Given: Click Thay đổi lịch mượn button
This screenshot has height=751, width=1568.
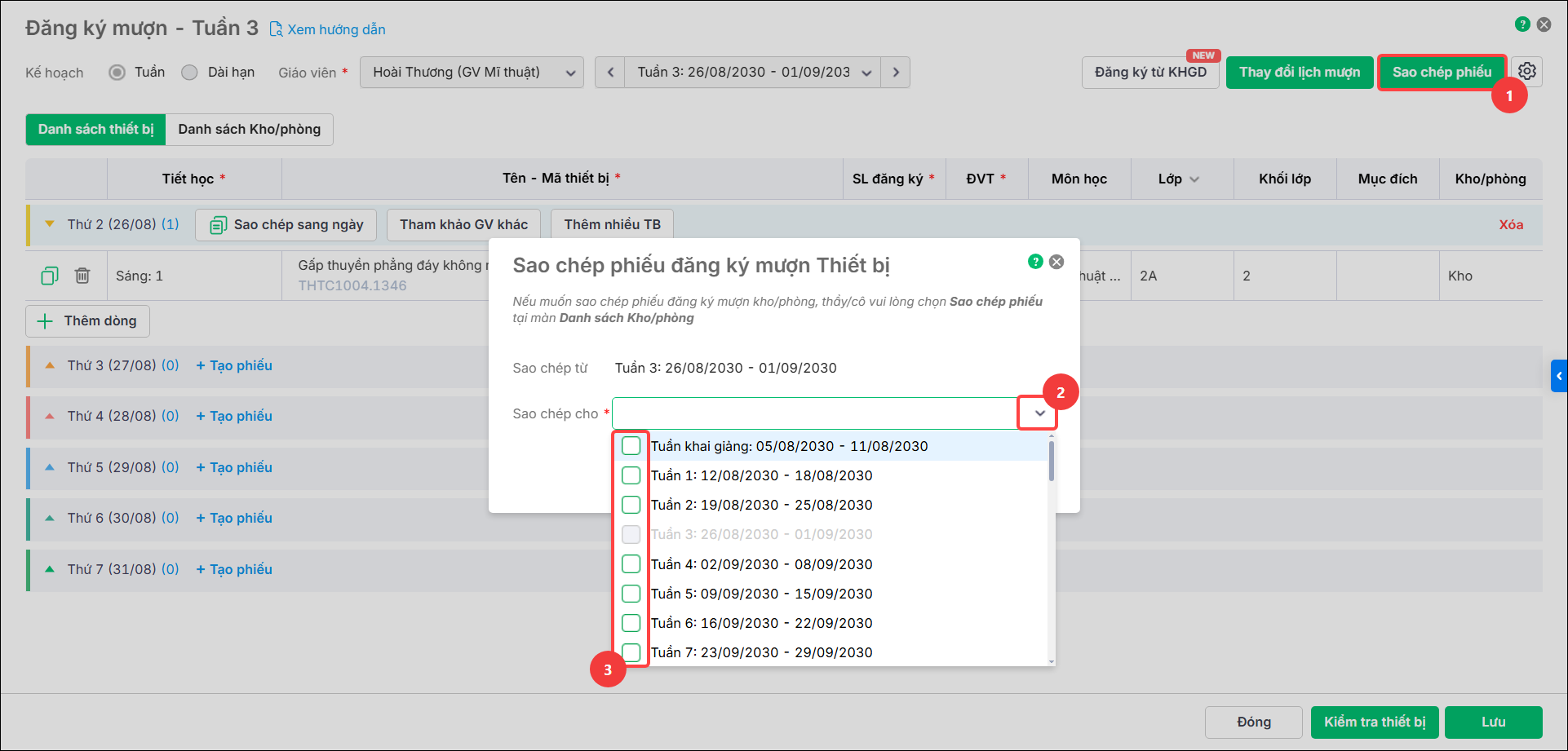Looking at the screenshot, I should [x=1300, y=73].
